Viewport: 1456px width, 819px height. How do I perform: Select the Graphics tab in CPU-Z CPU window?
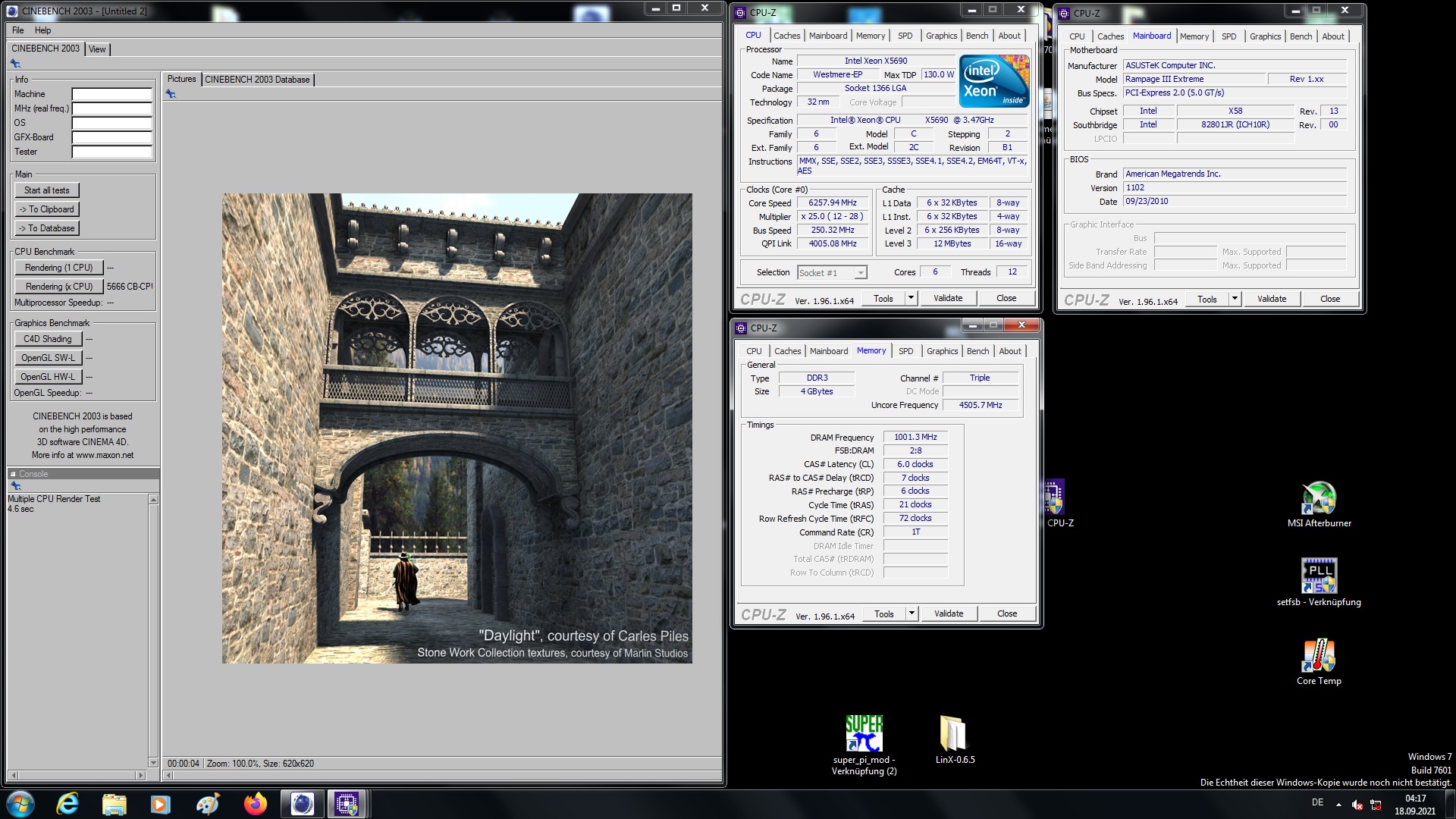941,36
